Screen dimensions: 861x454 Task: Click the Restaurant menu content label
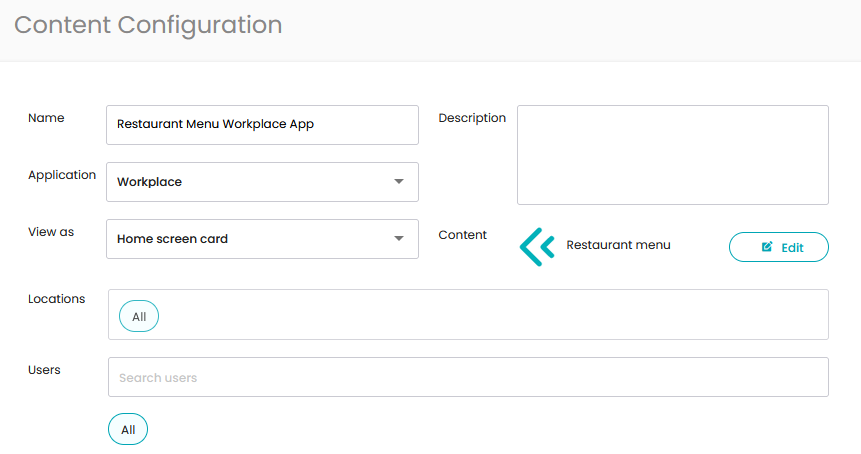point(618,245)
